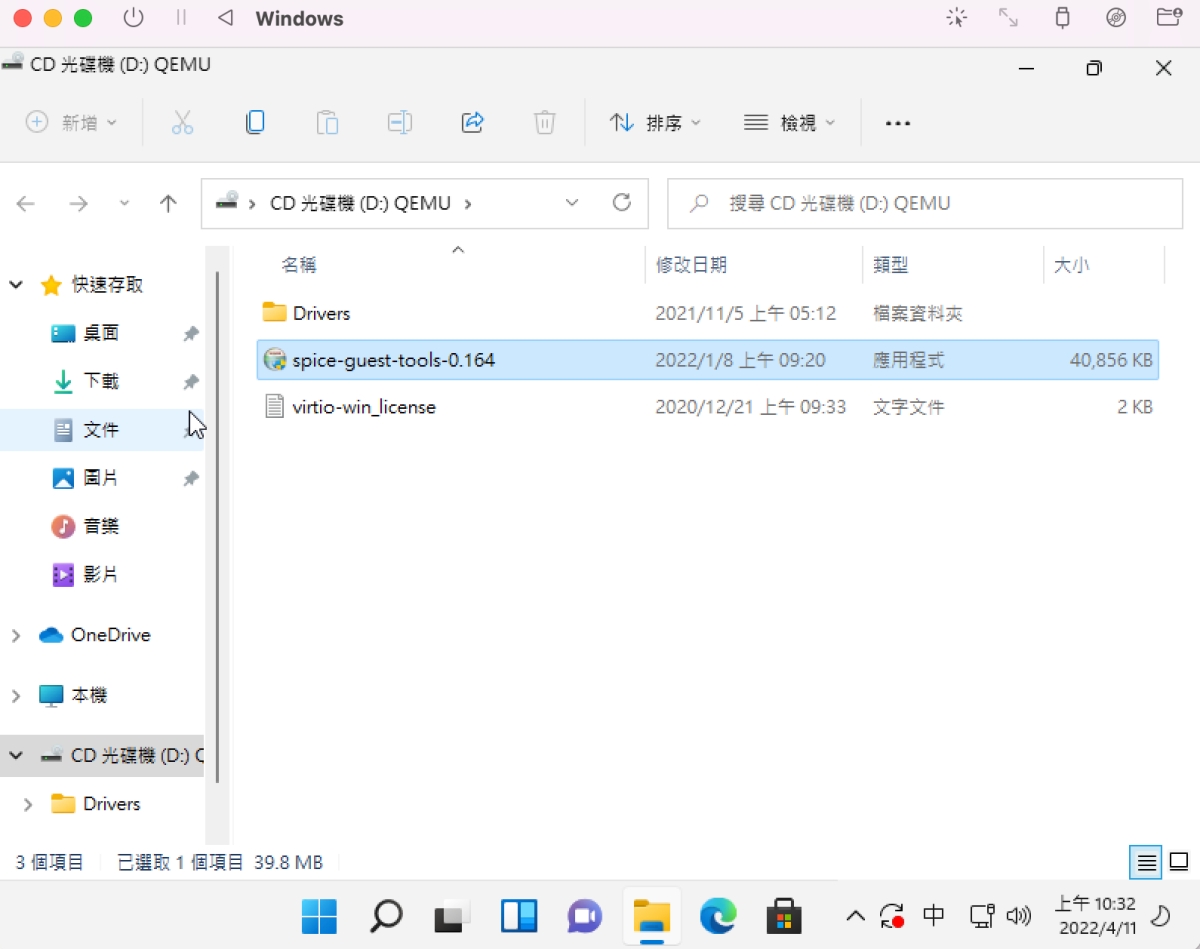
Task: Open the 檢視 view dropdown
Action: coord(789,123)
